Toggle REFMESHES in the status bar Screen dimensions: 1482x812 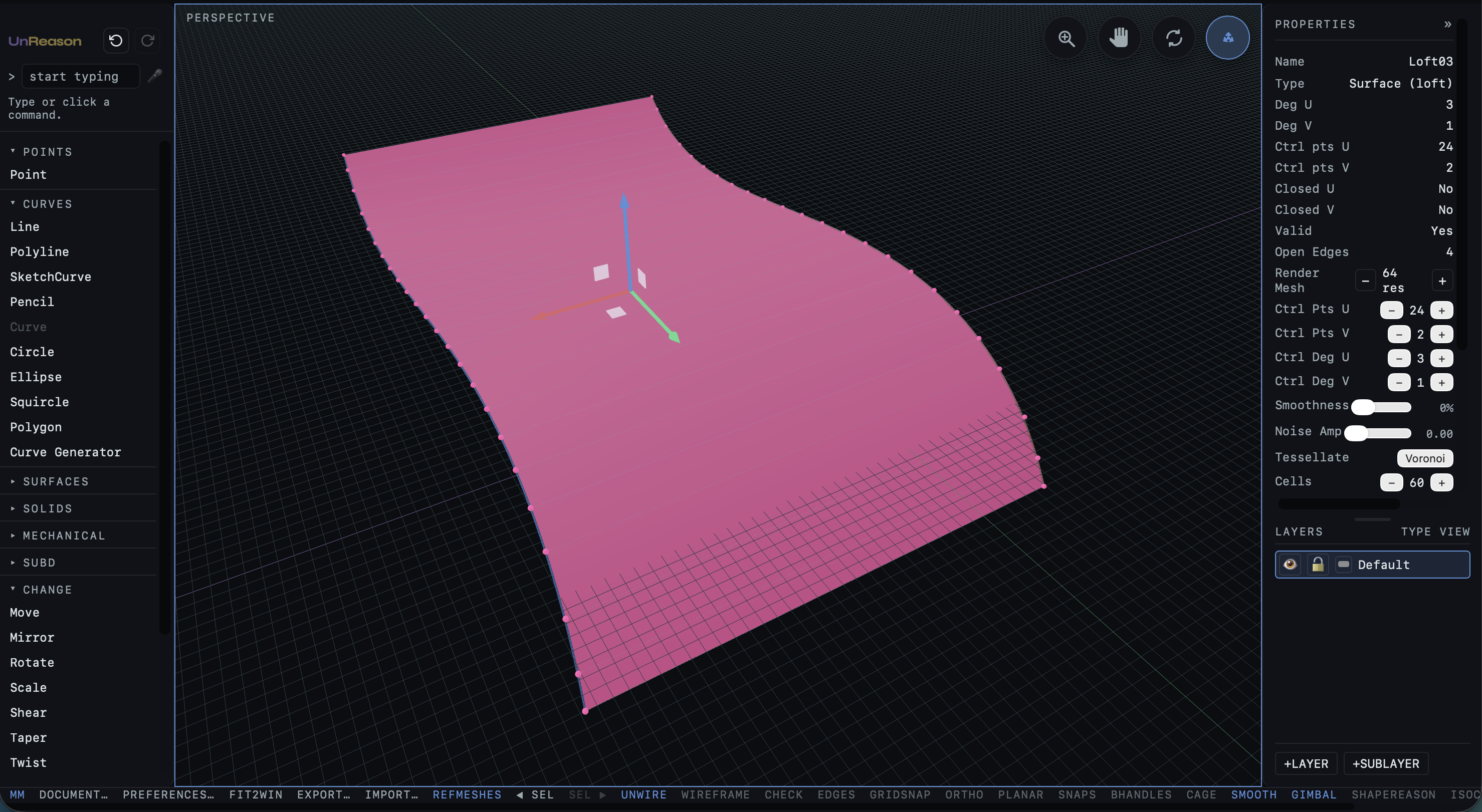(x=467, y=794)
